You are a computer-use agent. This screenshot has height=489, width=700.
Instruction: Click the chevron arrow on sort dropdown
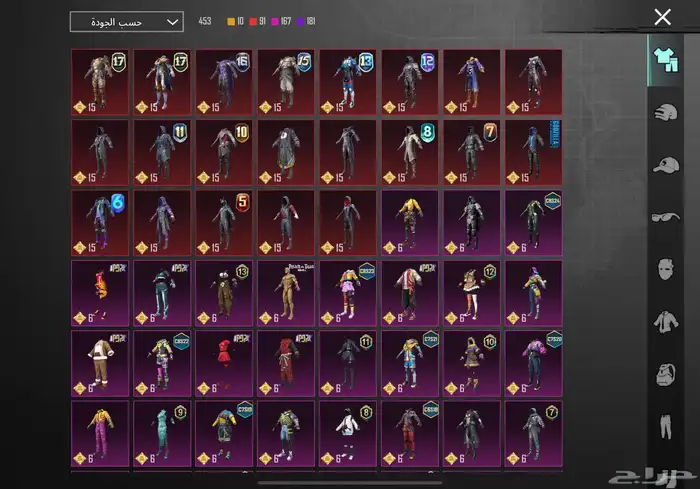[173, 21]
